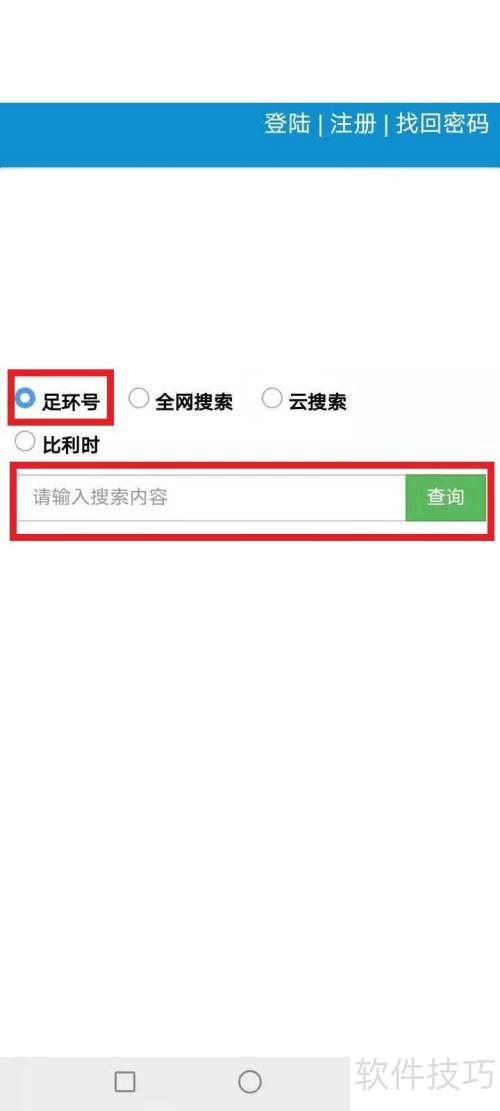Focus the 请输入搜索内容 search input field

click(212, 497)
